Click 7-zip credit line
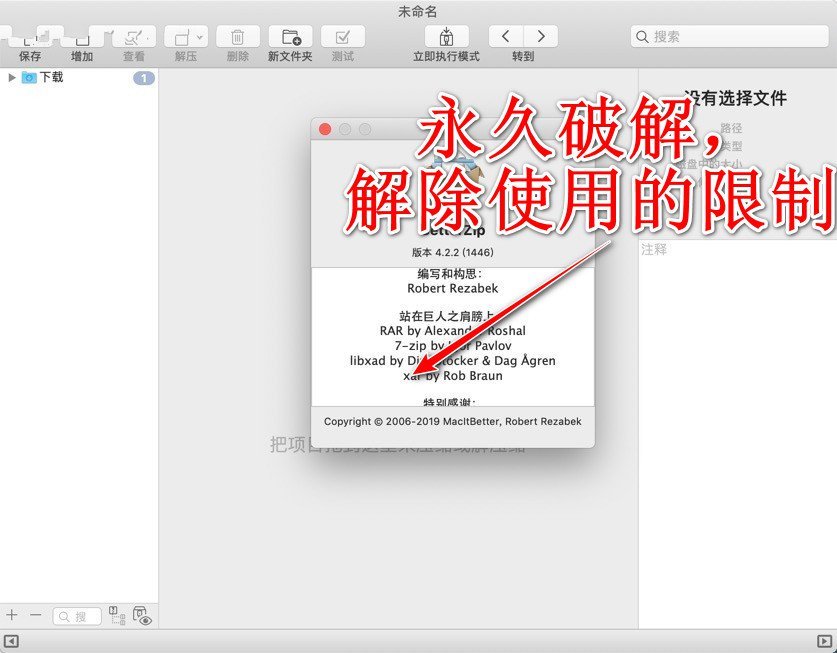The width and height of the screenshot is (837, 653). pyautogui.click(x=453, y=345)
